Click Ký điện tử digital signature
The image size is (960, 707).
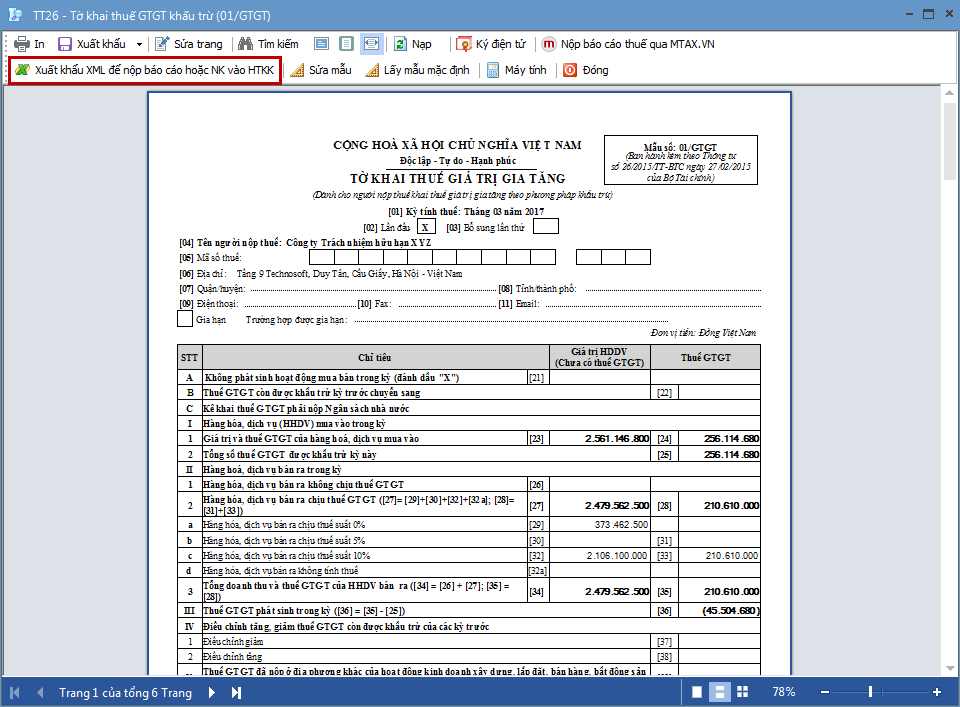pyautogui.click(x=491, y=44)
